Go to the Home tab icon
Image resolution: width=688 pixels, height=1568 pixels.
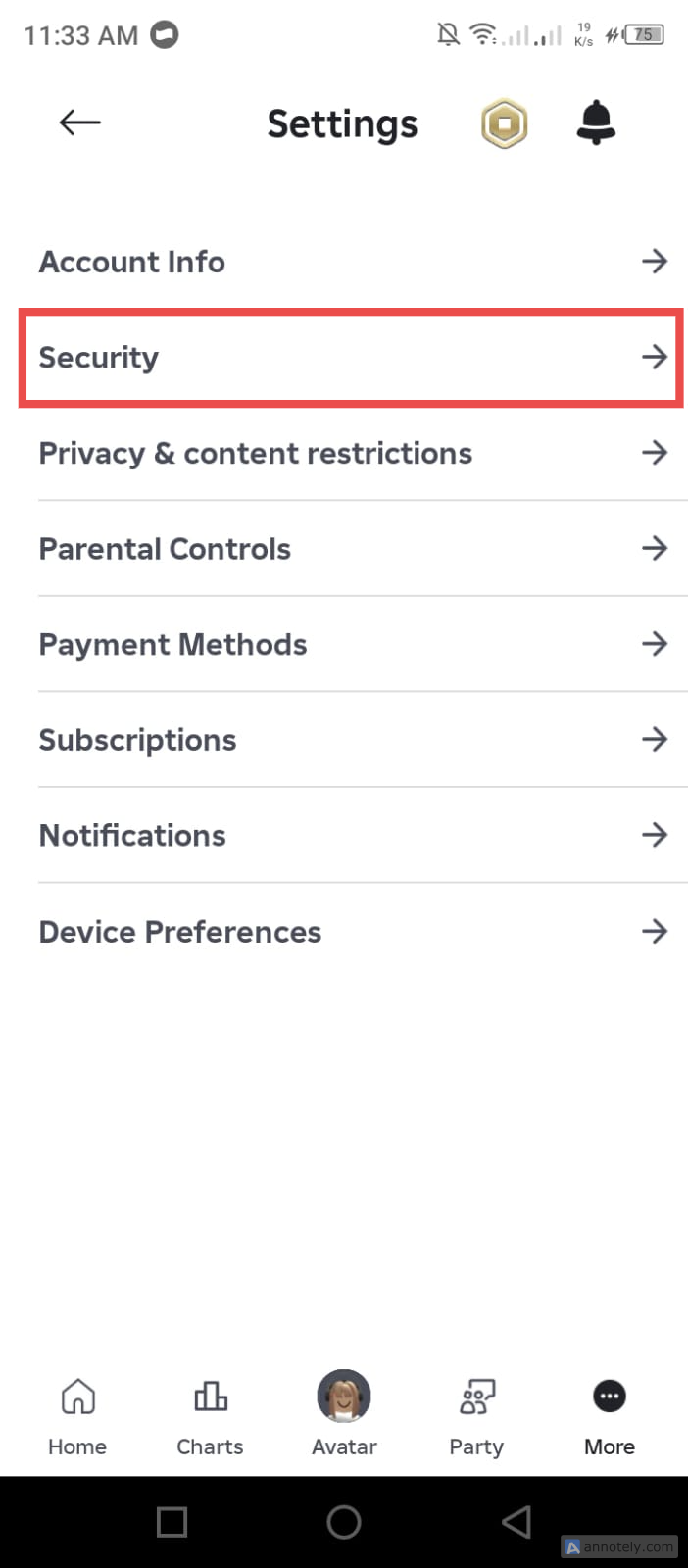(x=77, y=1396)
